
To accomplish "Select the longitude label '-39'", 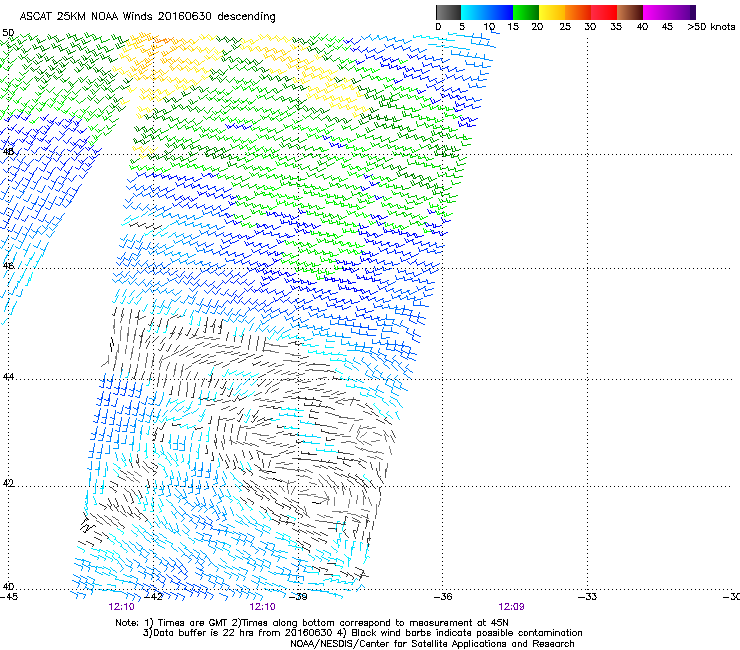I will pos(298,597).
